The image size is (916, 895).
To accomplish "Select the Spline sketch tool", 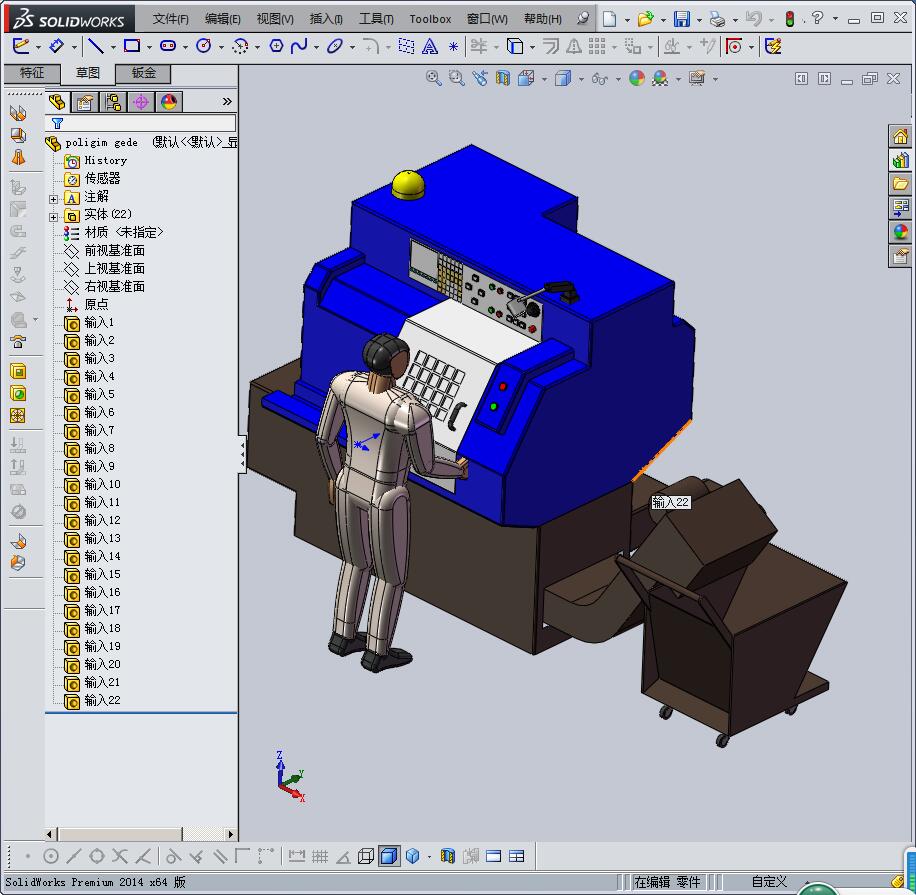I will coord(301,46).
